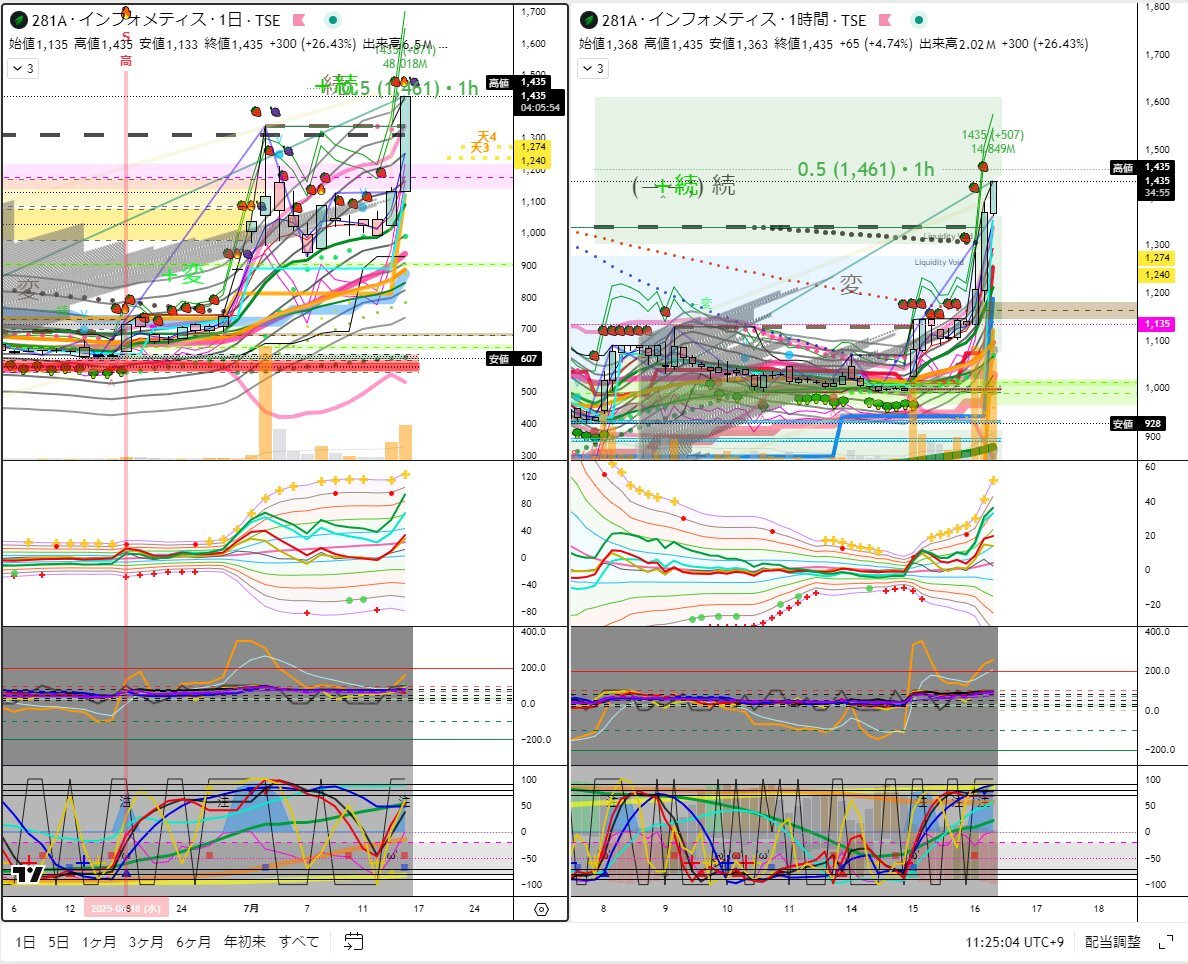
Task: Toggle fullscreen mode with the corner-brackets icon
Action: [x=1166, y=943]
